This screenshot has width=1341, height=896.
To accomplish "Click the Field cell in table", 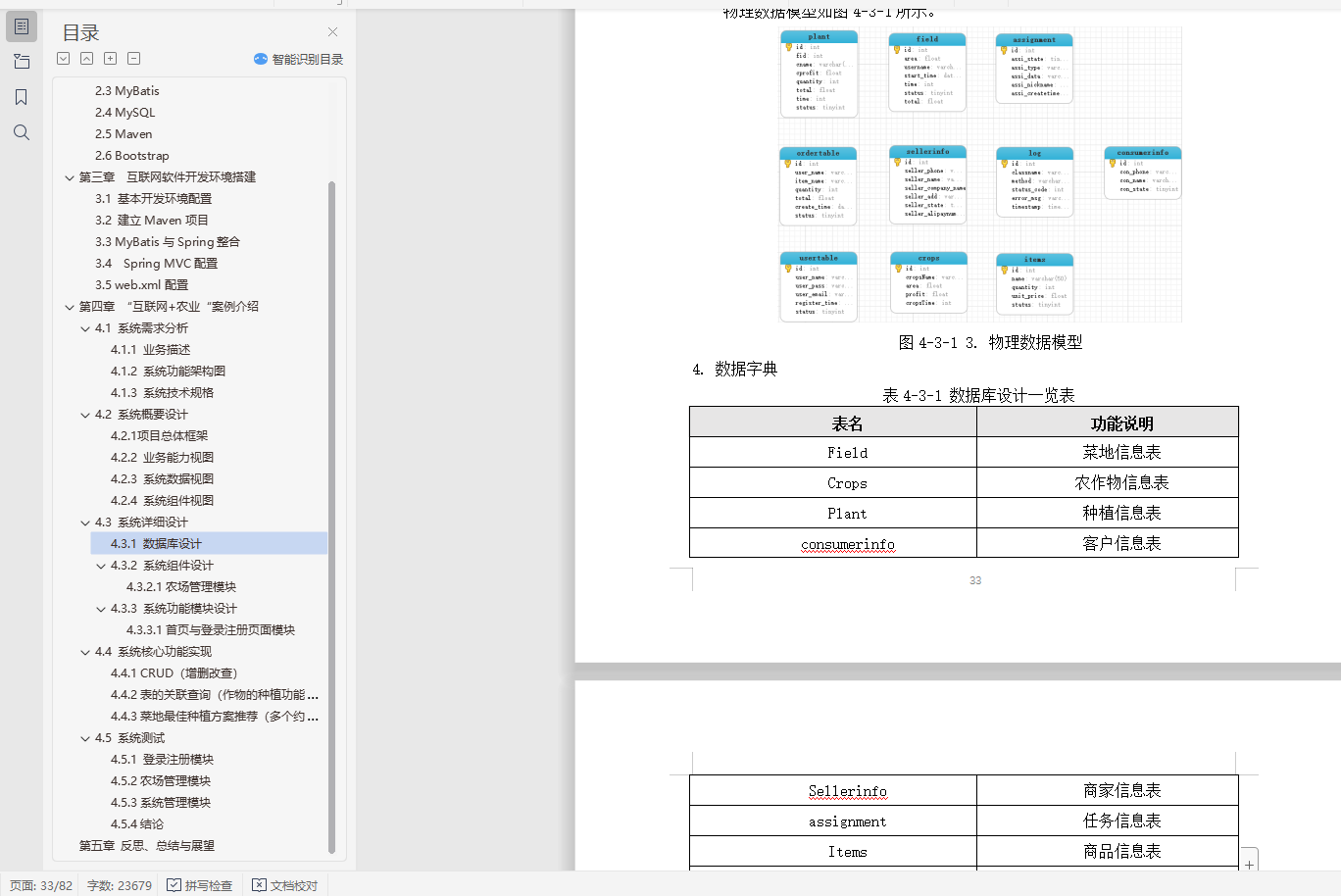I will (833, 452).
